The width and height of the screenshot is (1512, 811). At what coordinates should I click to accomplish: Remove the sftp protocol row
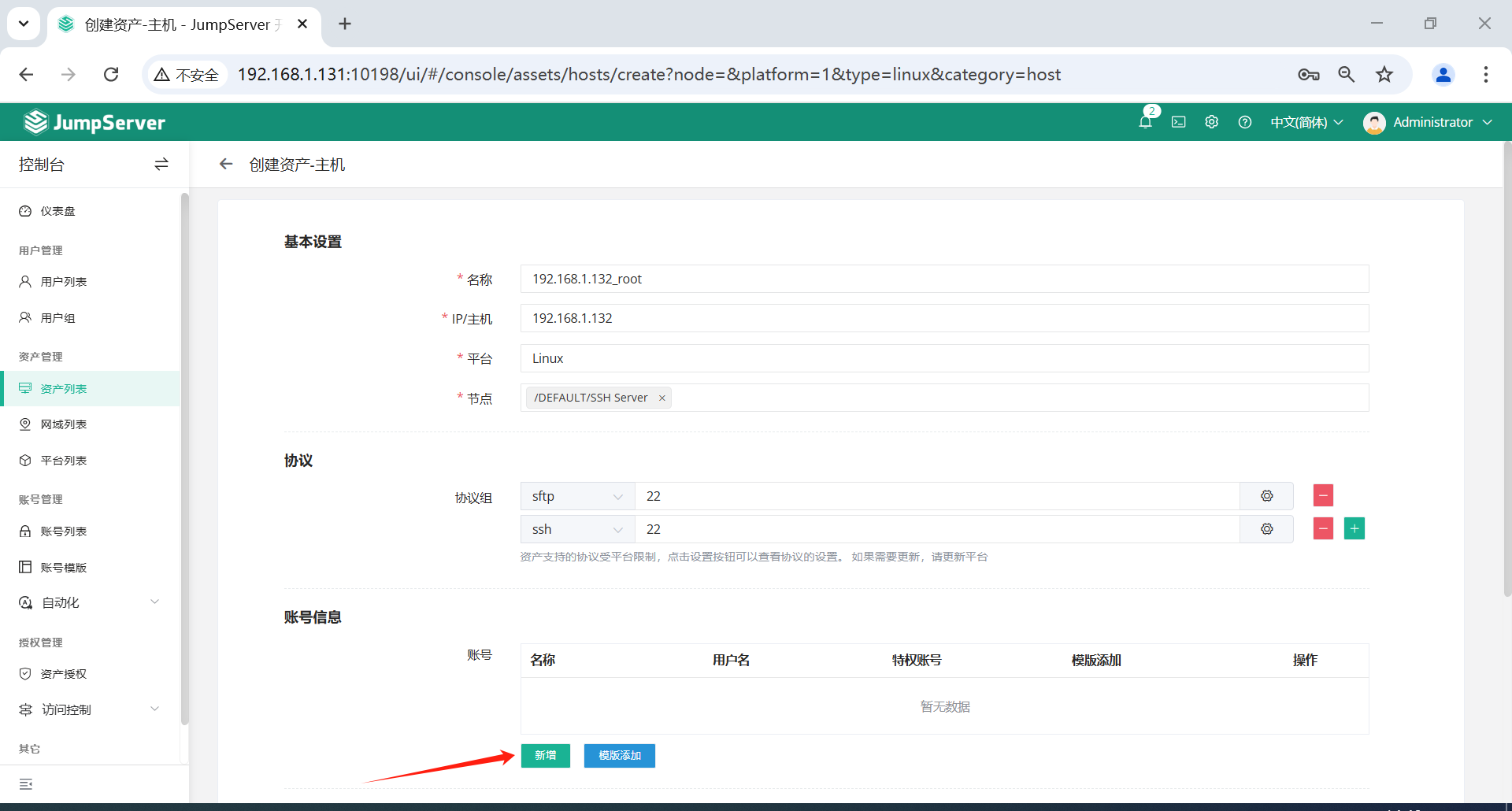[1323, 496]
